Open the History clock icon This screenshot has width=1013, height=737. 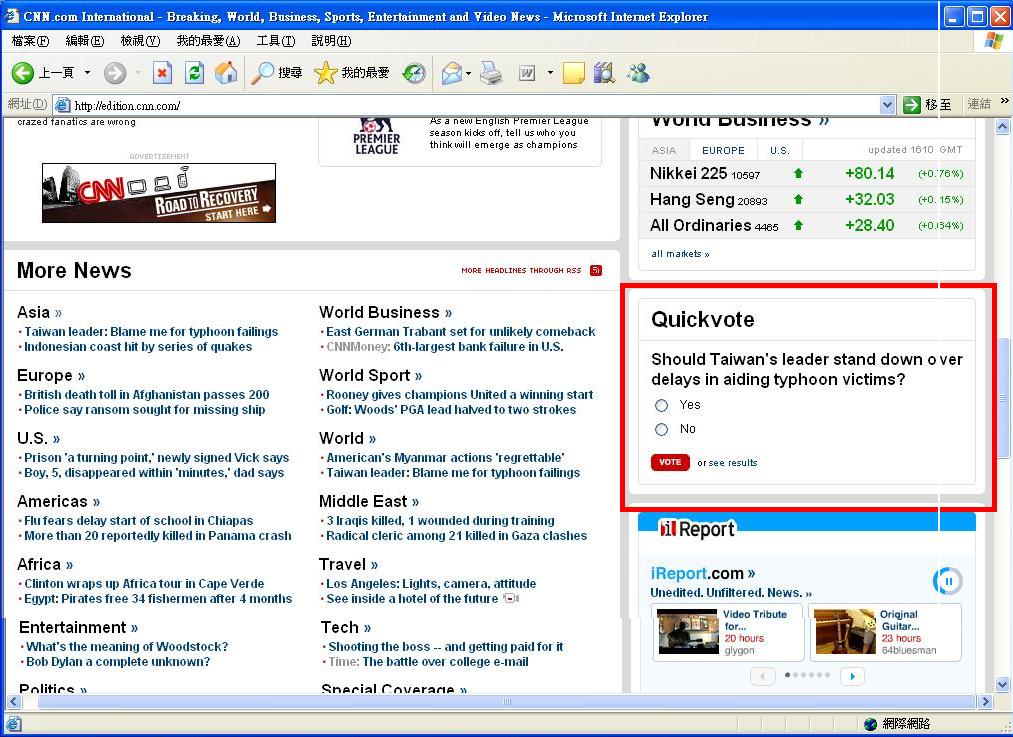[x=414, y=73]
